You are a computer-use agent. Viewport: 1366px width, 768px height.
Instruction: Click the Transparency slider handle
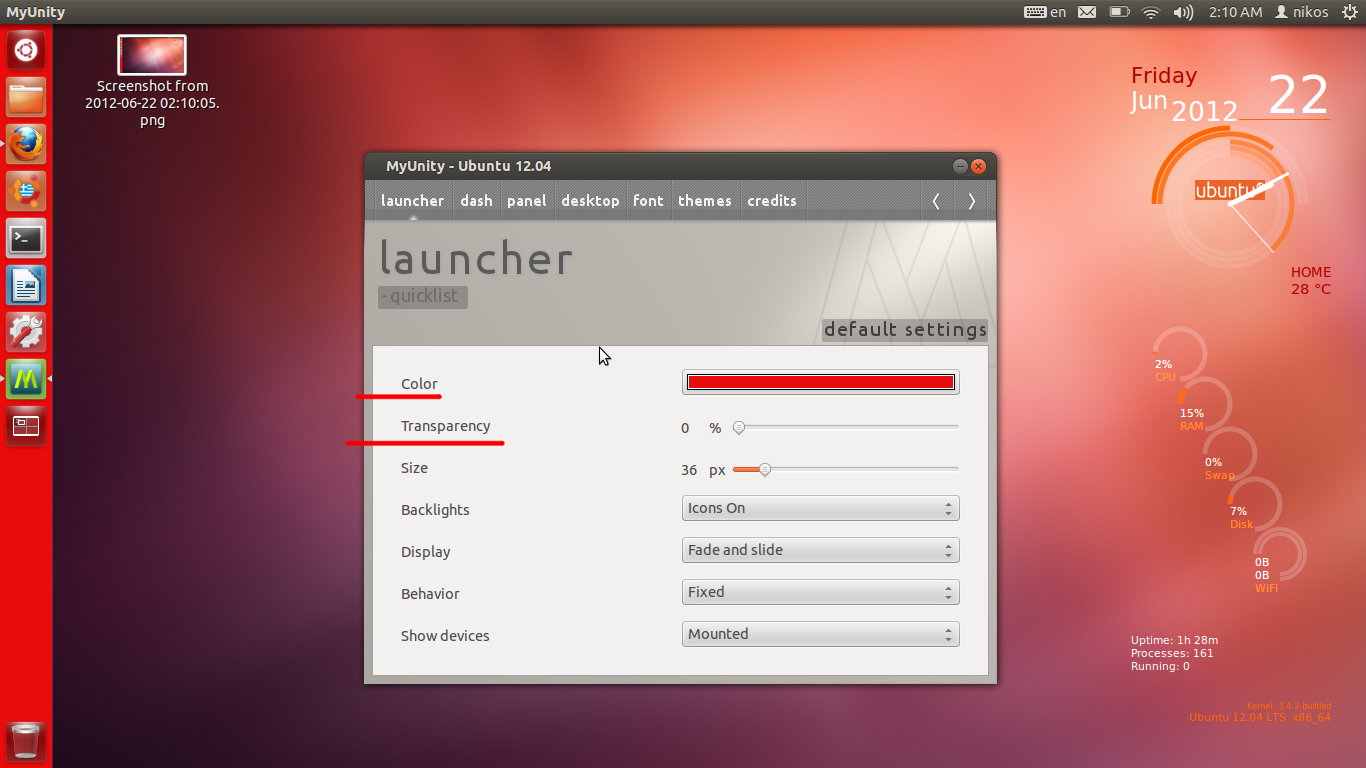(739, 427)
